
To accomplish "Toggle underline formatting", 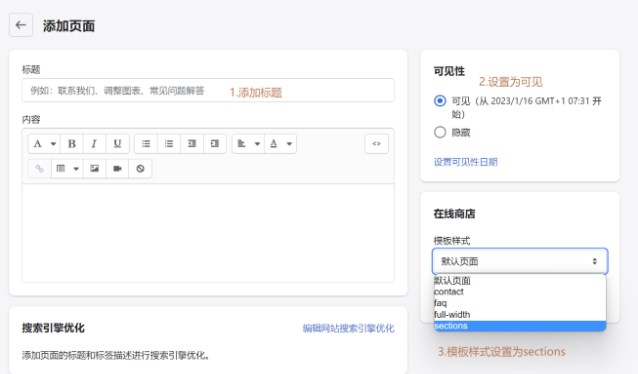I will tap(117, 144).
